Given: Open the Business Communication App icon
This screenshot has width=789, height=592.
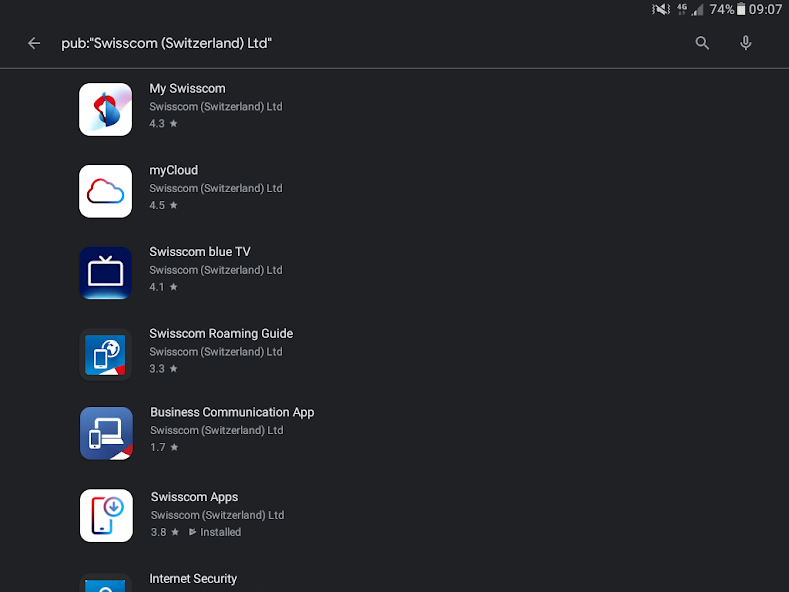Looking at the screenshot, I should click(106, 433).
